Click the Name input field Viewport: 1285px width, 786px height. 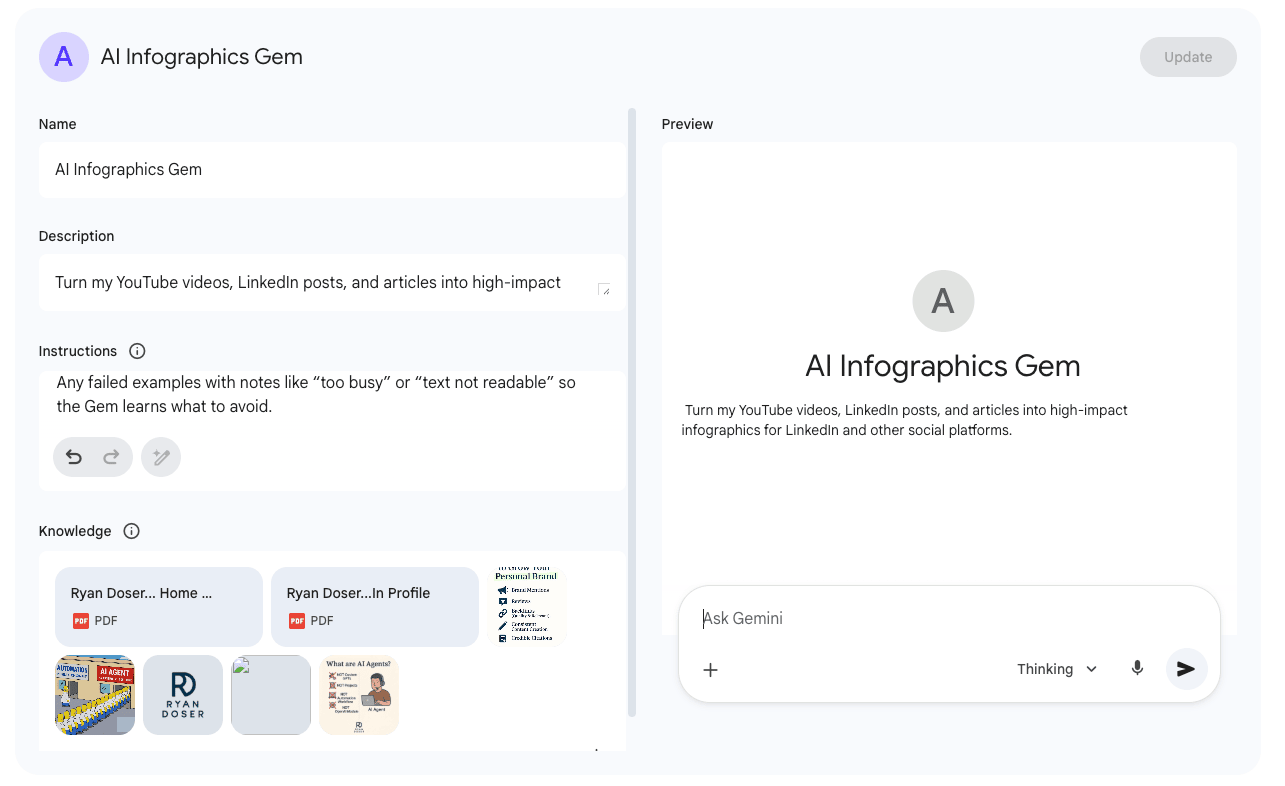pos(332,170)
